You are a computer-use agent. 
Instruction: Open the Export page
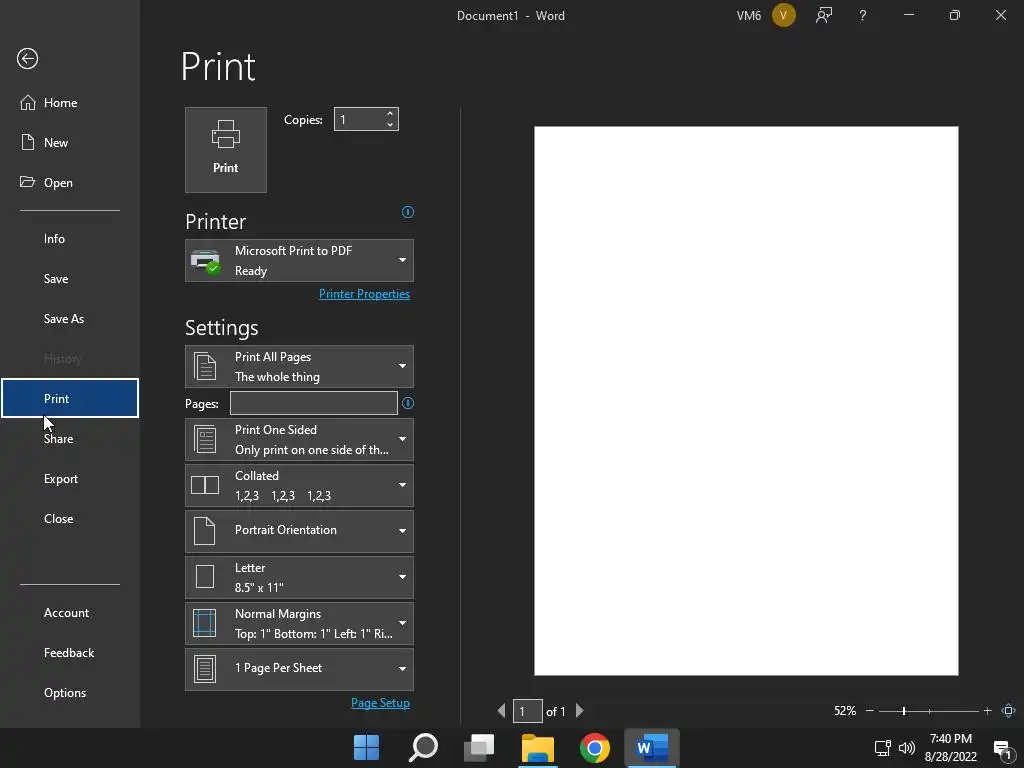click(70, 479)
